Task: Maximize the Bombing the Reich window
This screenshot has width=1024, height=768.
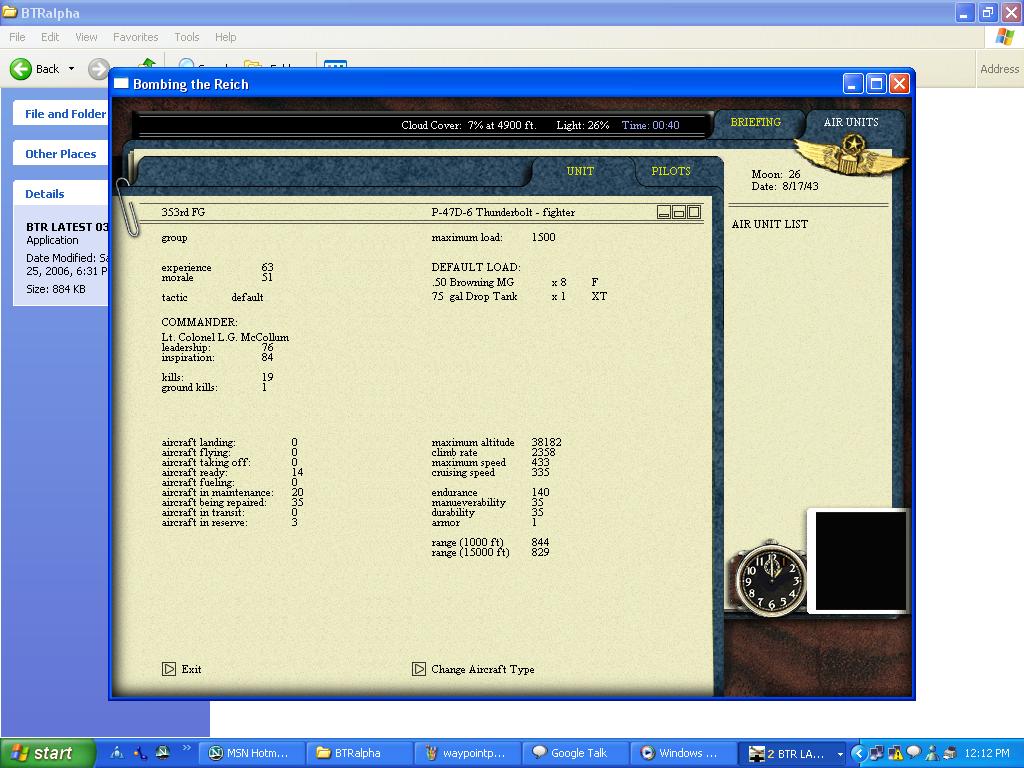Action: [876, 84]
